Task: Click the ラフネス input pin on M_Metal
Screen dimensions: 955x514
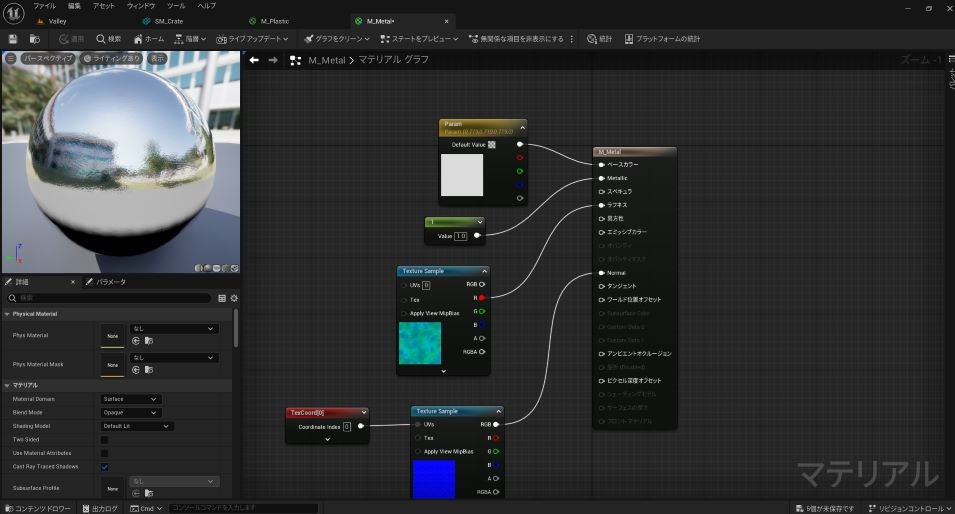Action: coord(601,205)
